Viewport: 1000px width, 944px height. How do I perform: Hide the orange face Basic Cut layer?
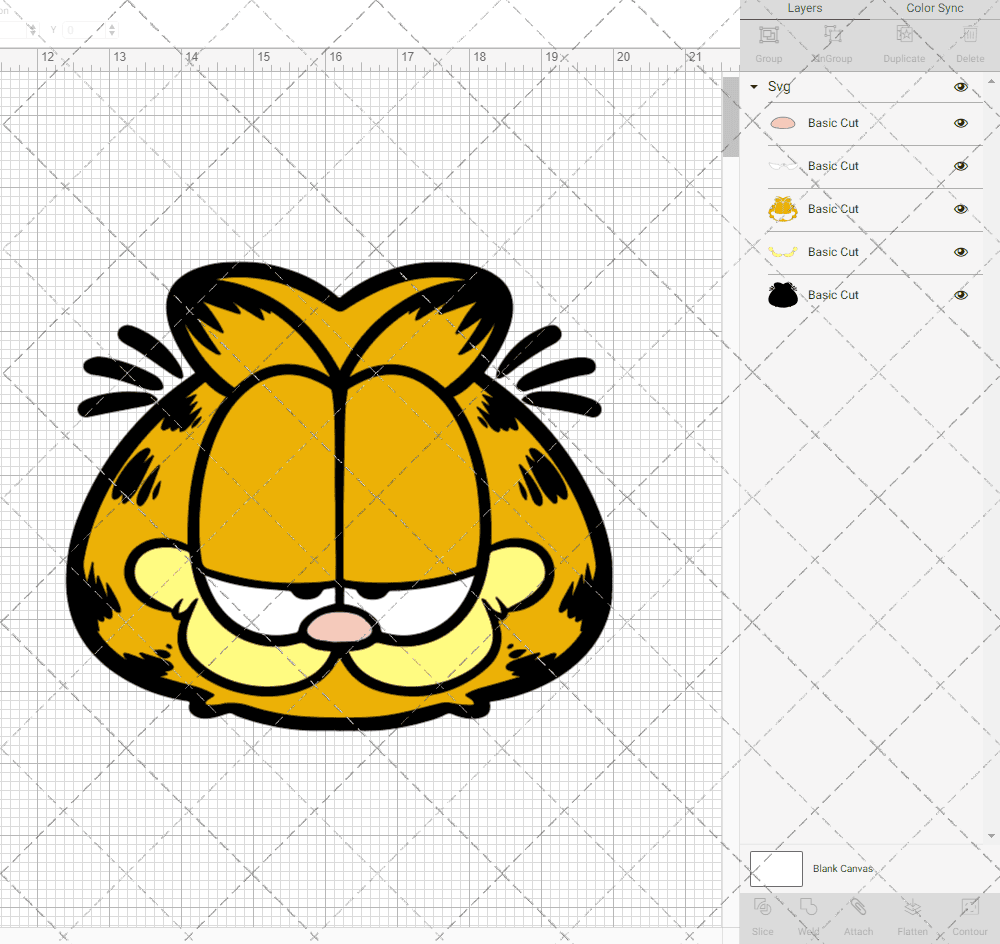point(960,209)
